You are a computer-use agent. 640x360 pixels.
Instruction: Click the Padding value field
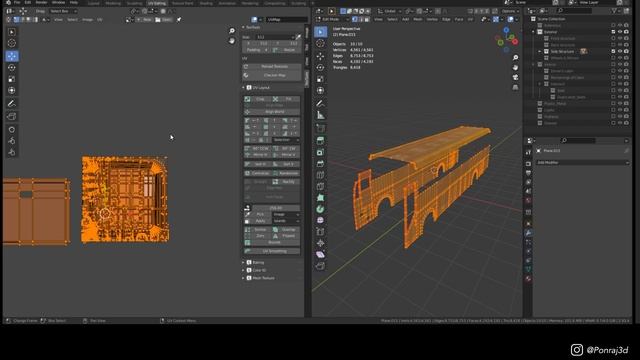click(257, 50)
